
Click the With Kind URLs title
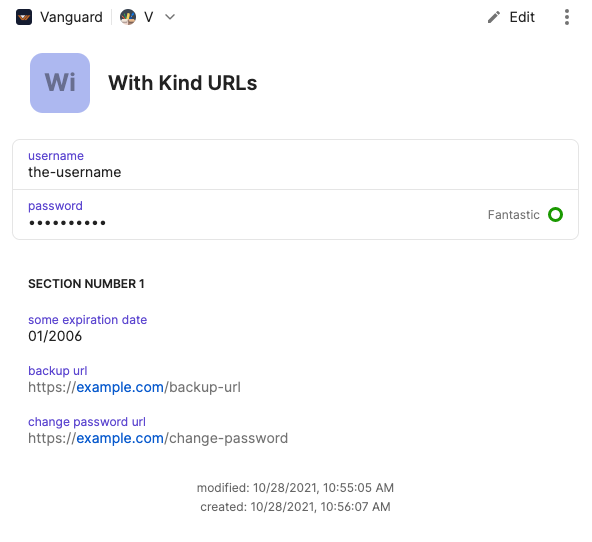183,83
